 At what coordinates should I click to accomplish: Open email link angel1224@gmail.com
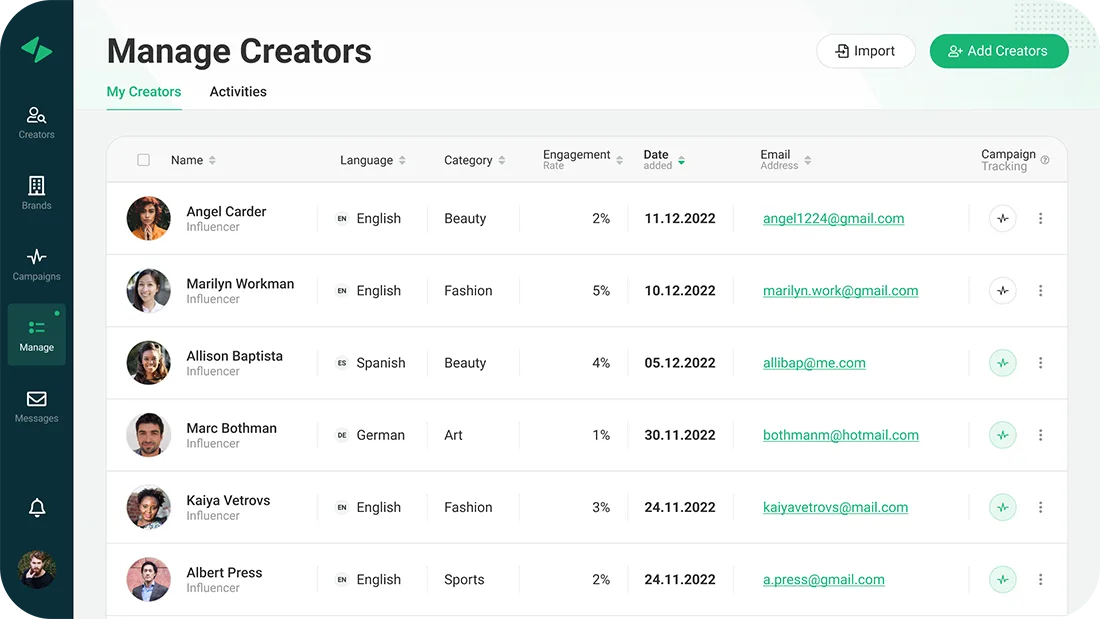(833, 219)
